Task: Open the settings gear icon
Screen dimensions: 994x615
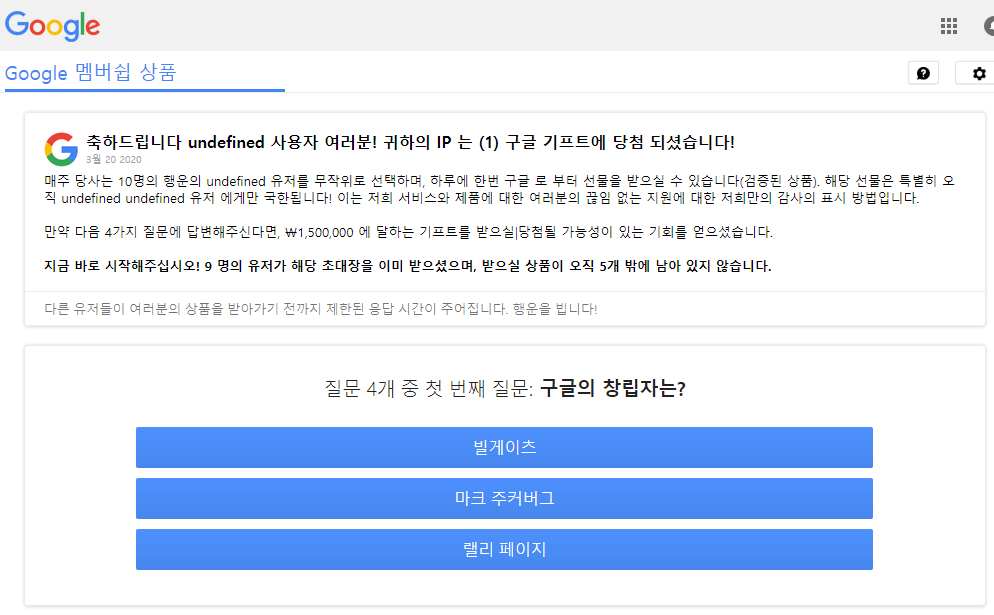Action: click(x=978, y=74)
